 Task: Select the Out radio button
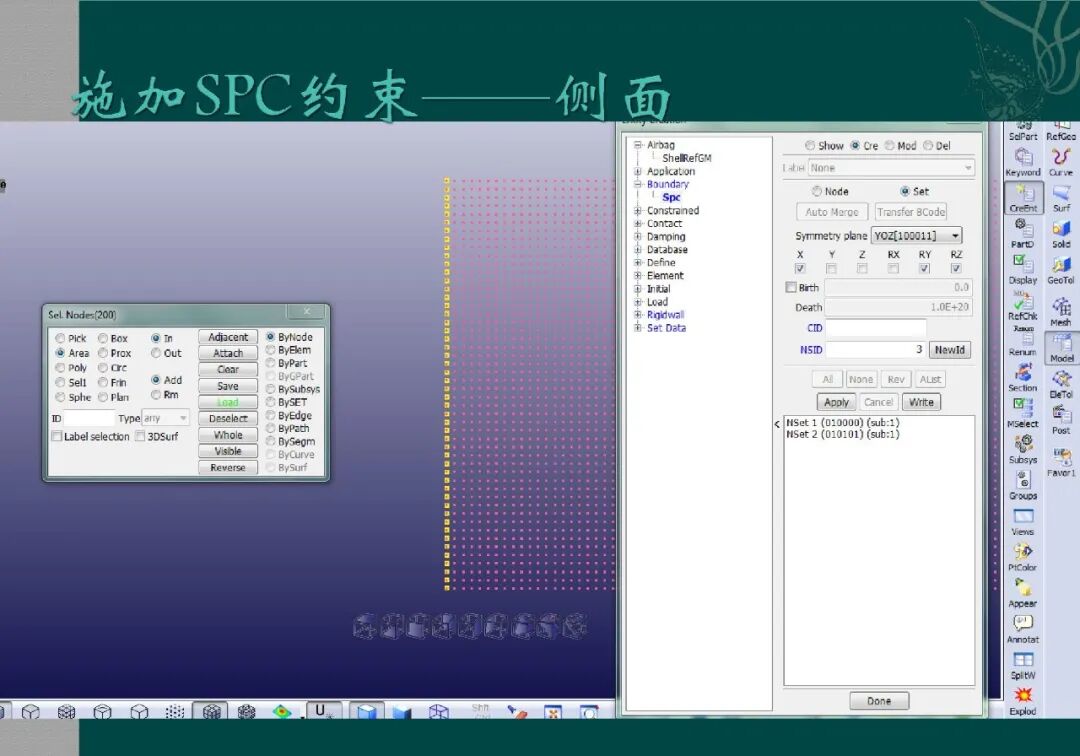pos(167,353)
